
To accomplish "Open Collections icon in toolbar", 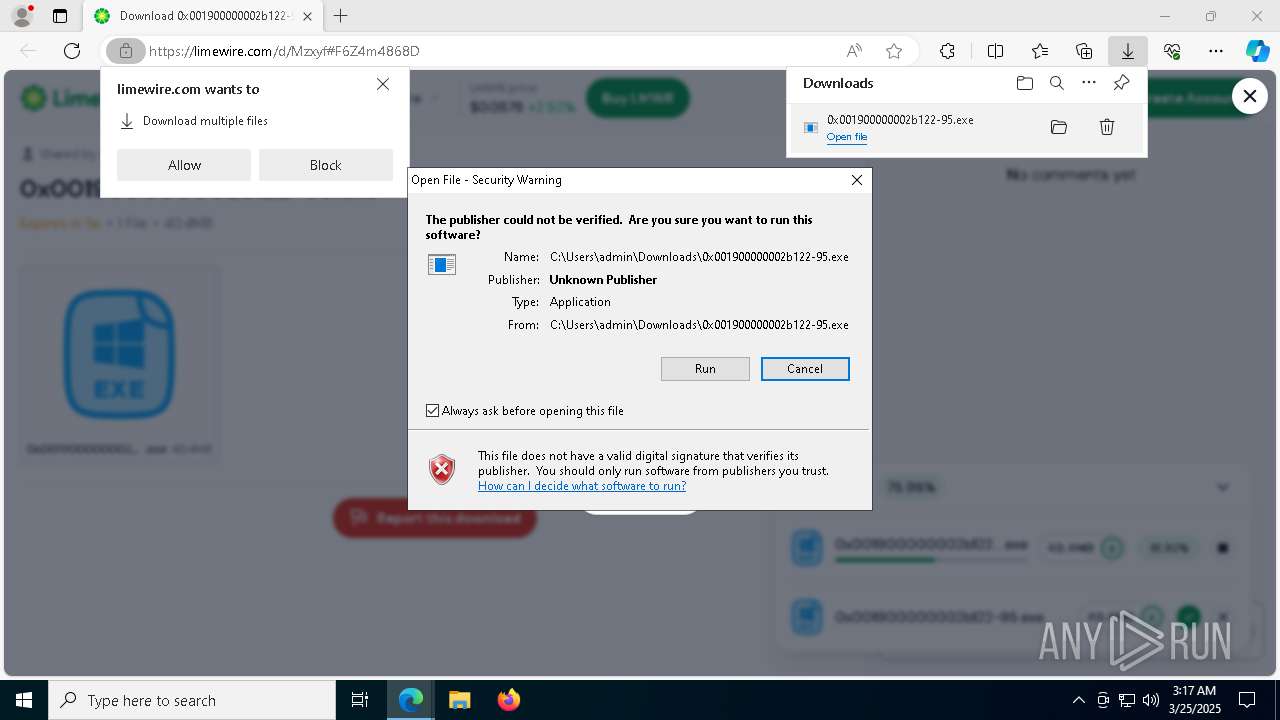I will [x=1084, y=51].
